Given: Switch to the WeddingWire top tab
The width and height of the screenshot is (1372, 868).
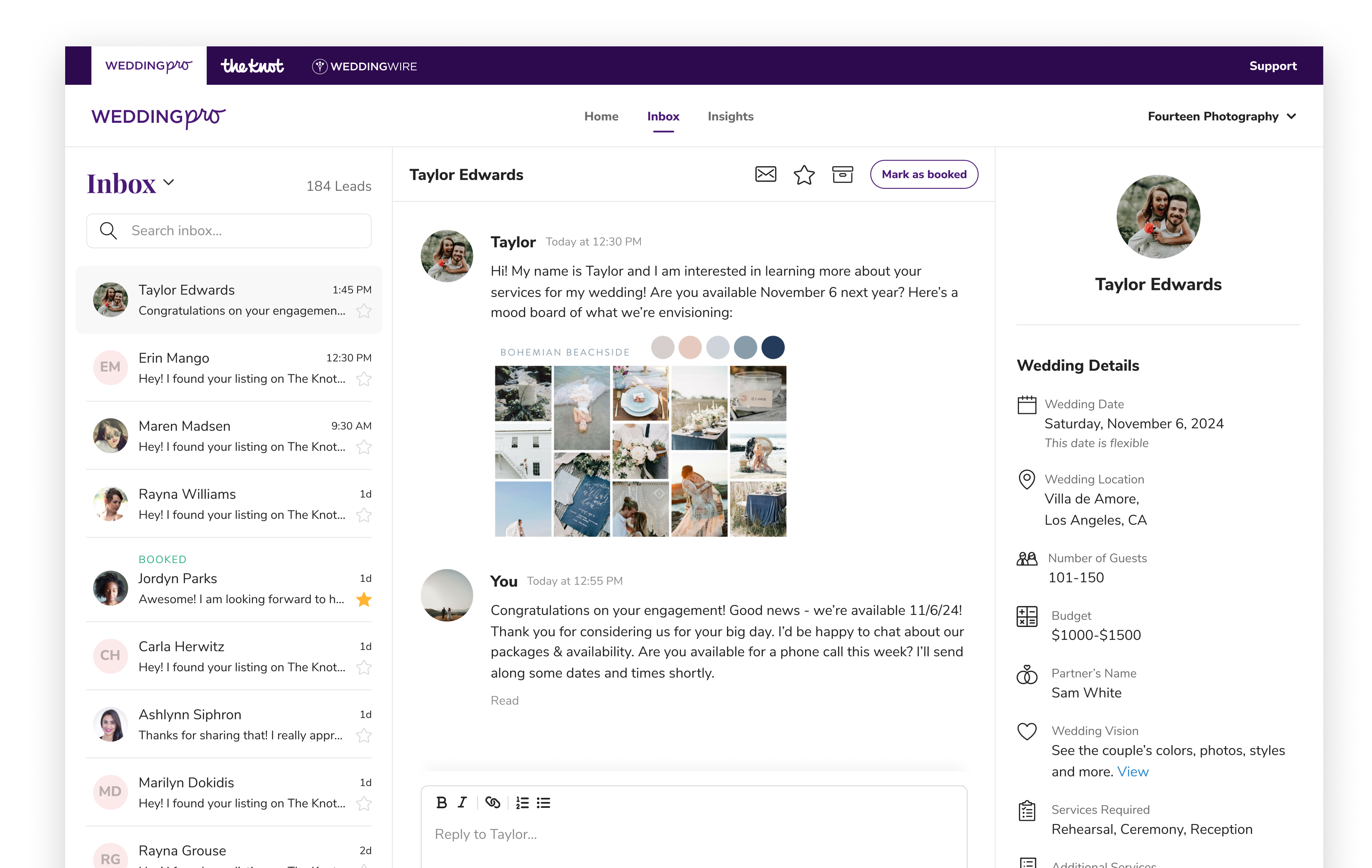Looking at the screenshot, I should tap(365, 66).
